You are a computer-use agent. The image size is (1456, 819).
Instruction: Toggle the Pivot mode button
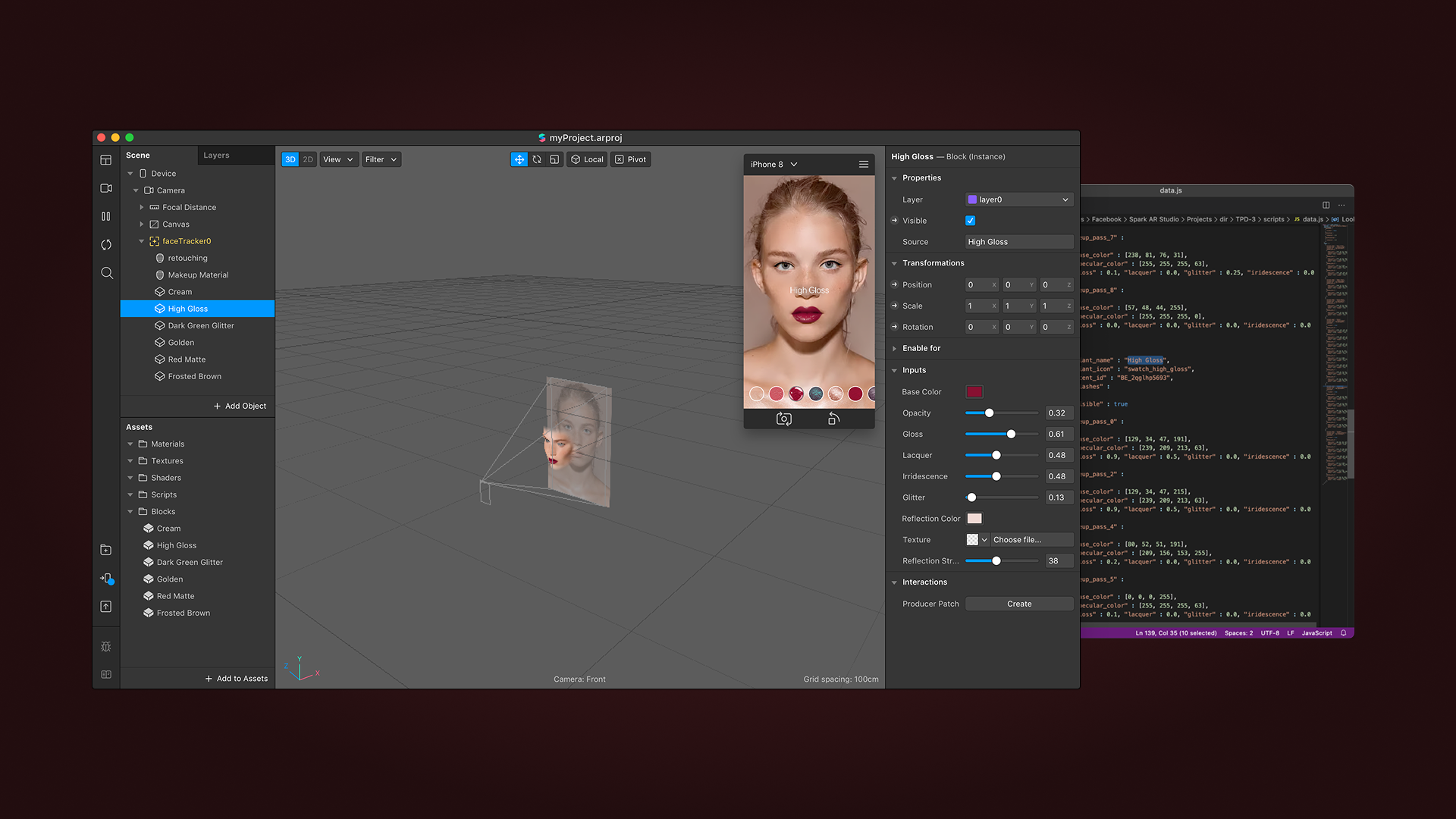coord(631,159)
